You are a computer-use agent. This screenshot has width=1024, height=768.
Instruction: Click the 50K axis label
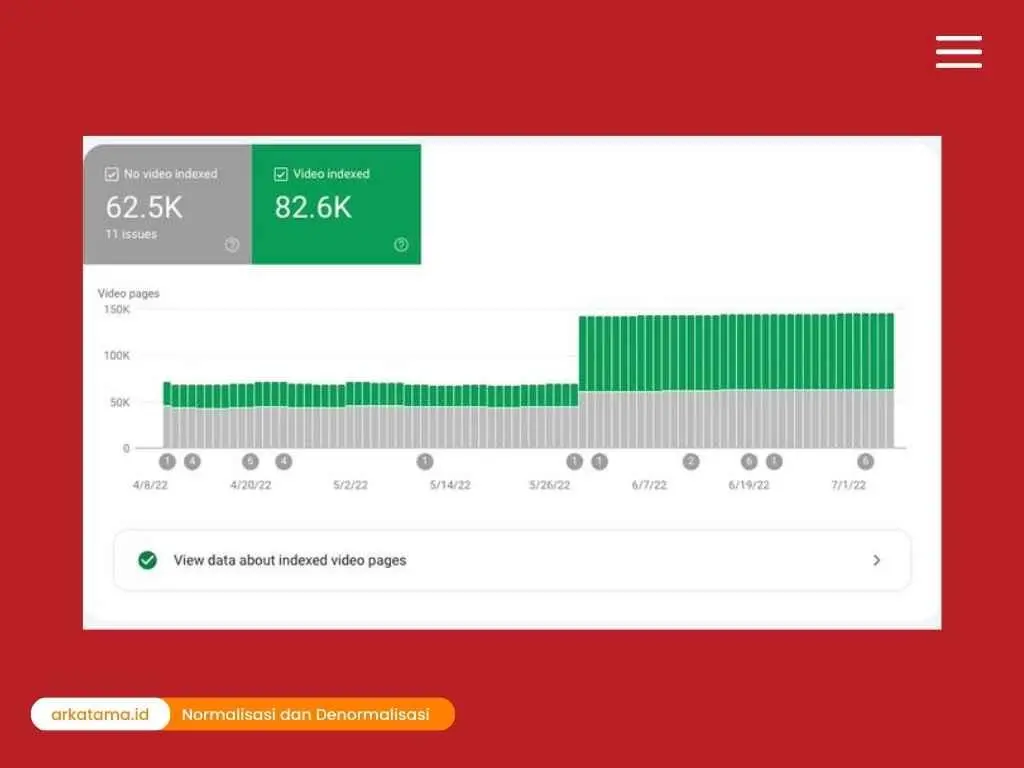click(120, 402)
